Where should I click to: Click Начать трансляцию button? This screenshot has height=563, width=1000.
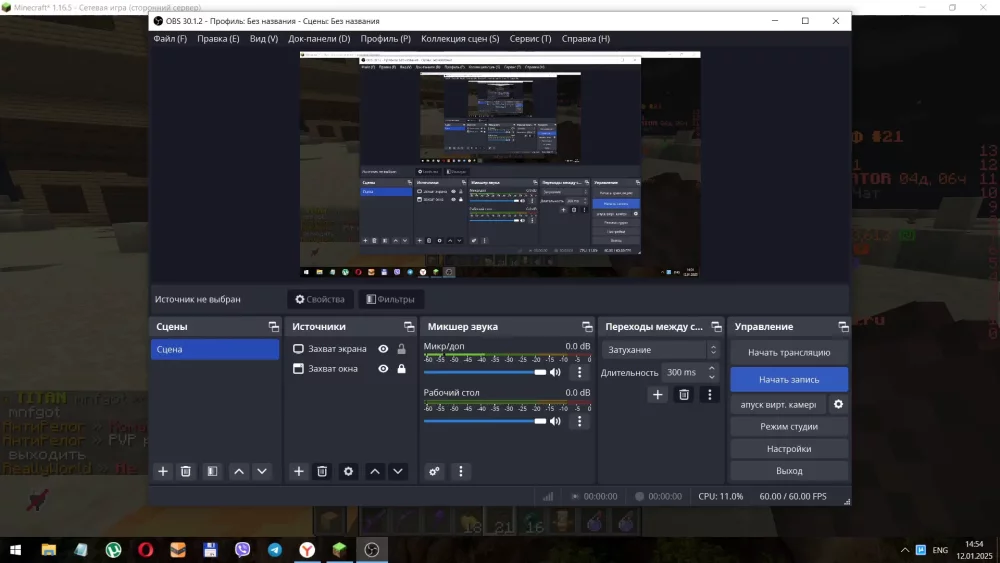coord(789,352)
